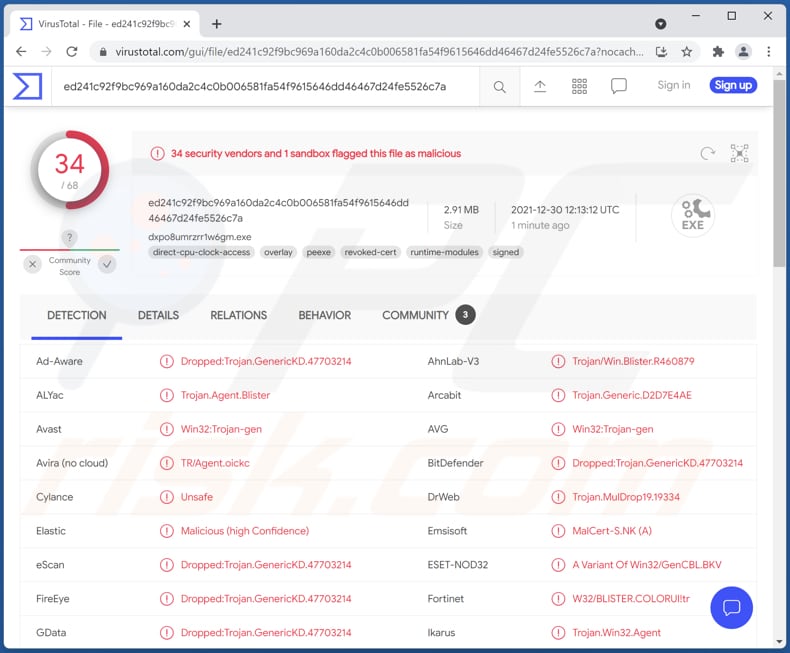
Task: Click the Sign up button
Action: 733,85
